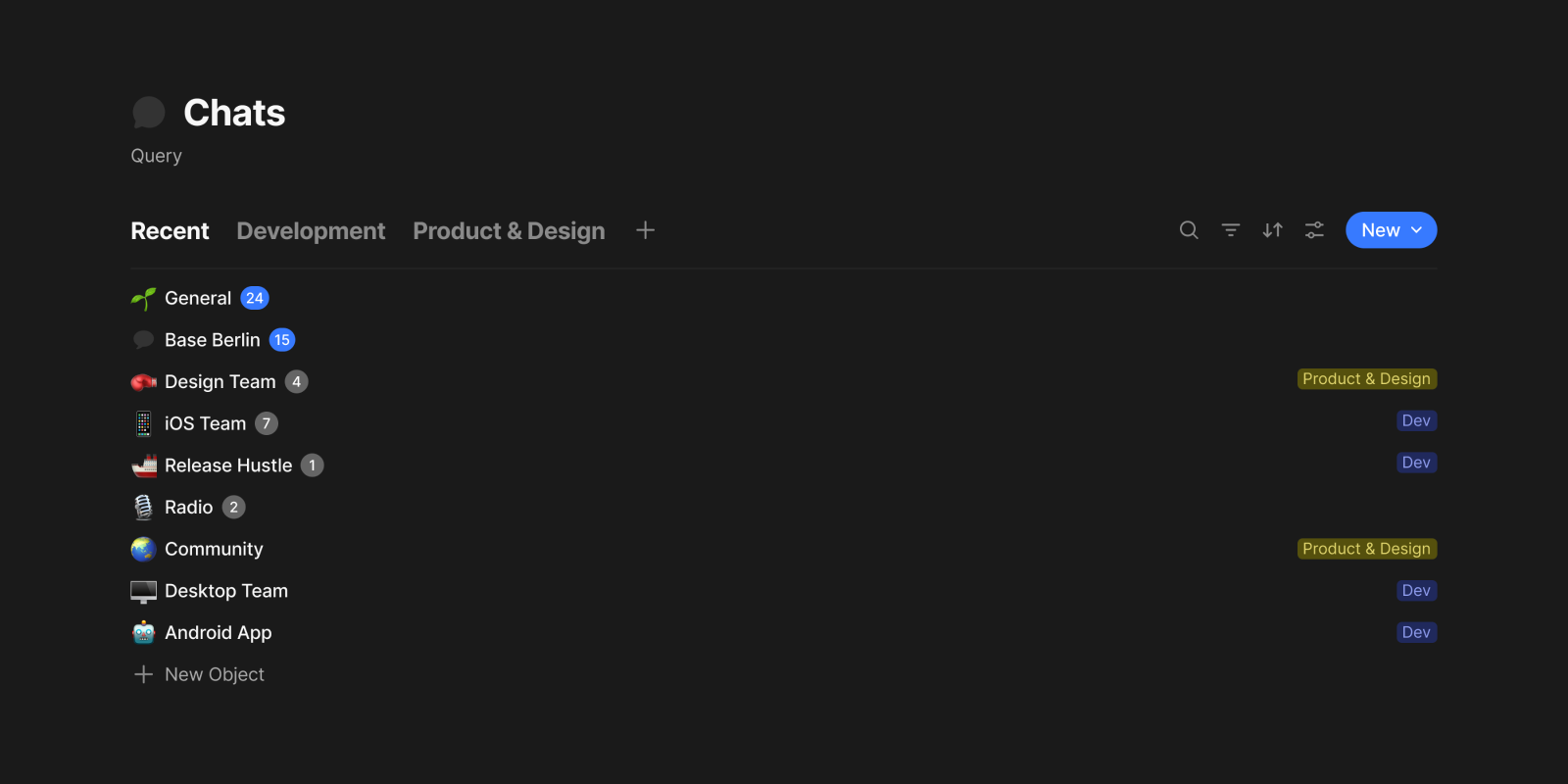Image resolution: width=1568 pixels, height=784 pixels.
Task: Click the plus icon to add a tab
Action: tap(645, 230)
